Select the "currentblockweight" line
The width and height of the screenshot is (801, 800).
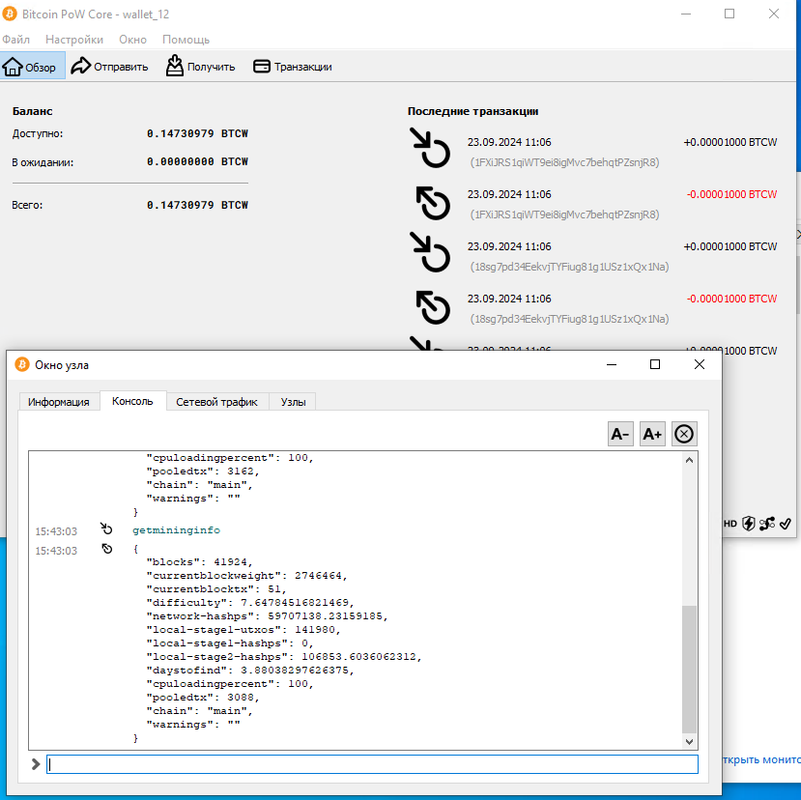247,576
